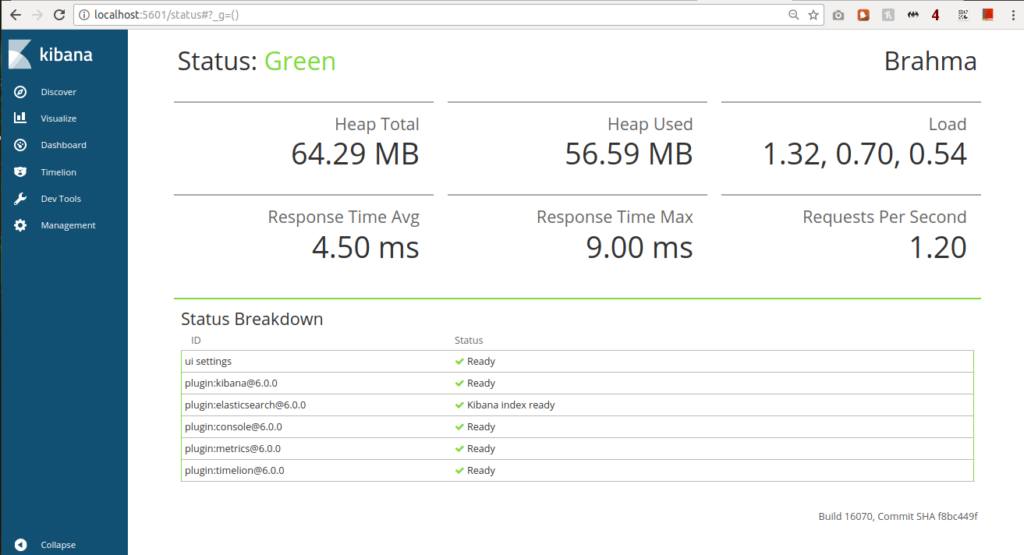Click the QR code extension icon

click(963, 14)
